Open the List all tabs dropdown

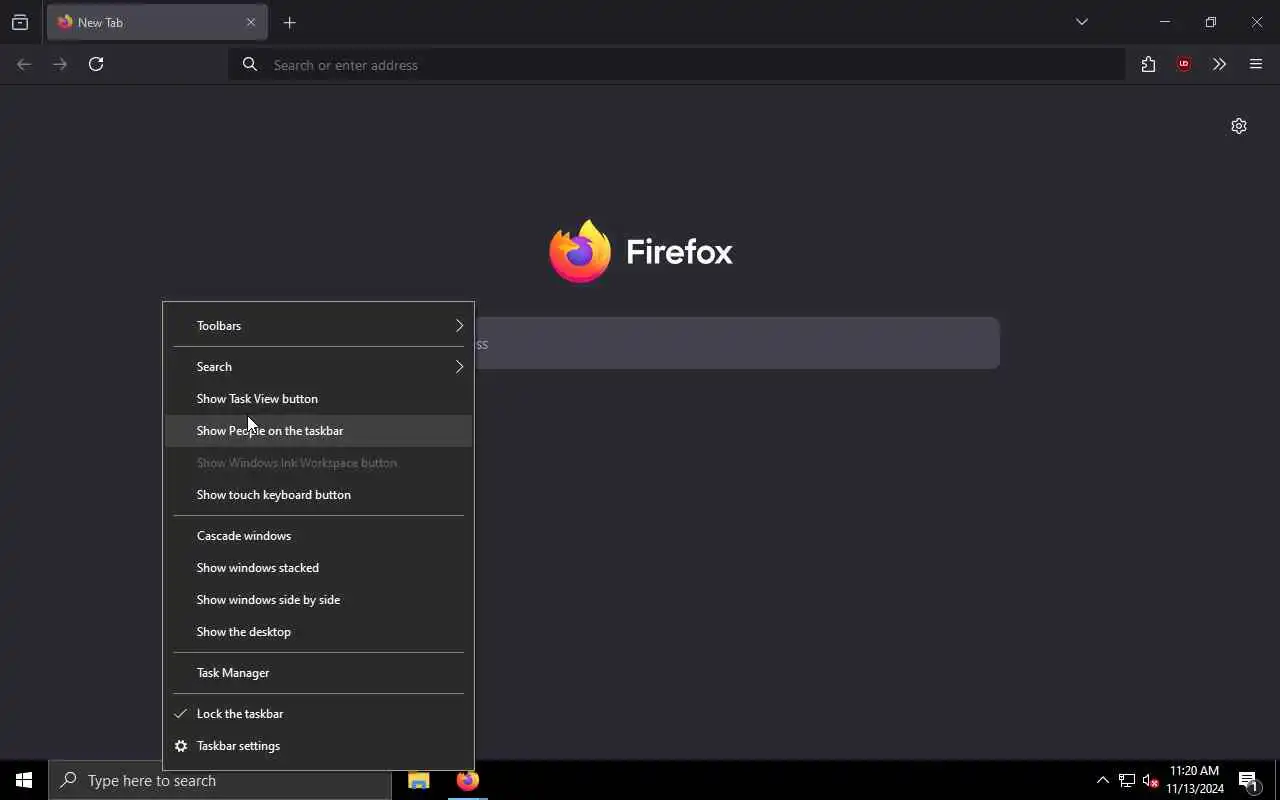tap(1081, 22)
